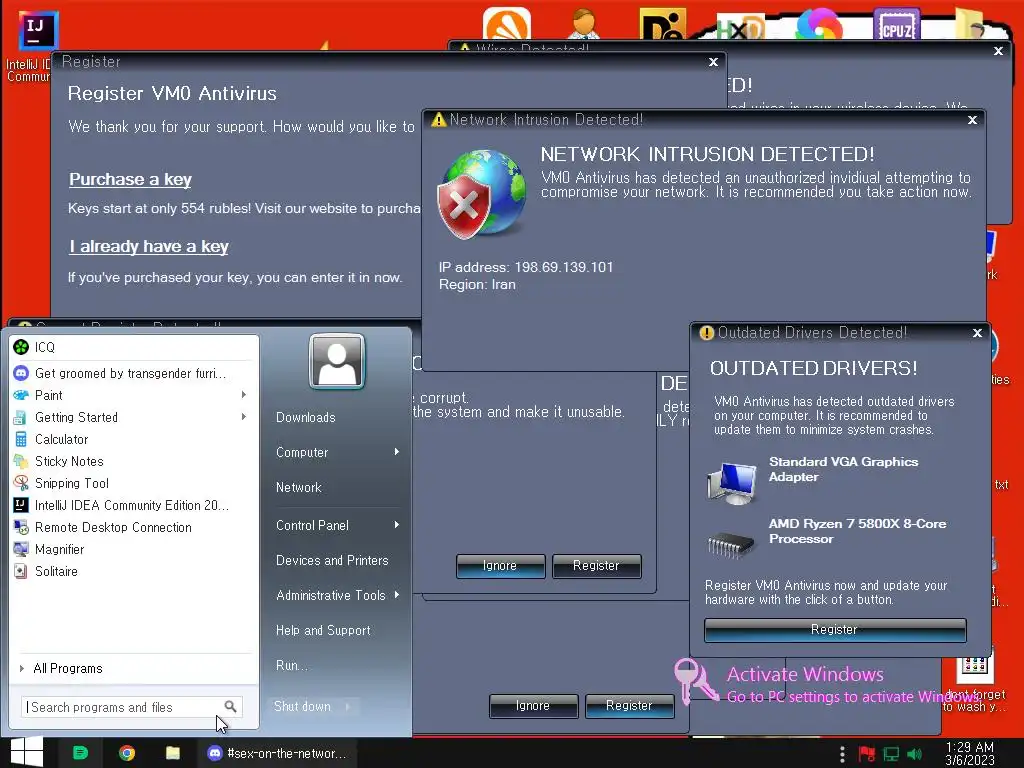Open the colorful swirl desktop icon
The width and height of the screenshot is (1024, 768).
(x=819, y=25)
